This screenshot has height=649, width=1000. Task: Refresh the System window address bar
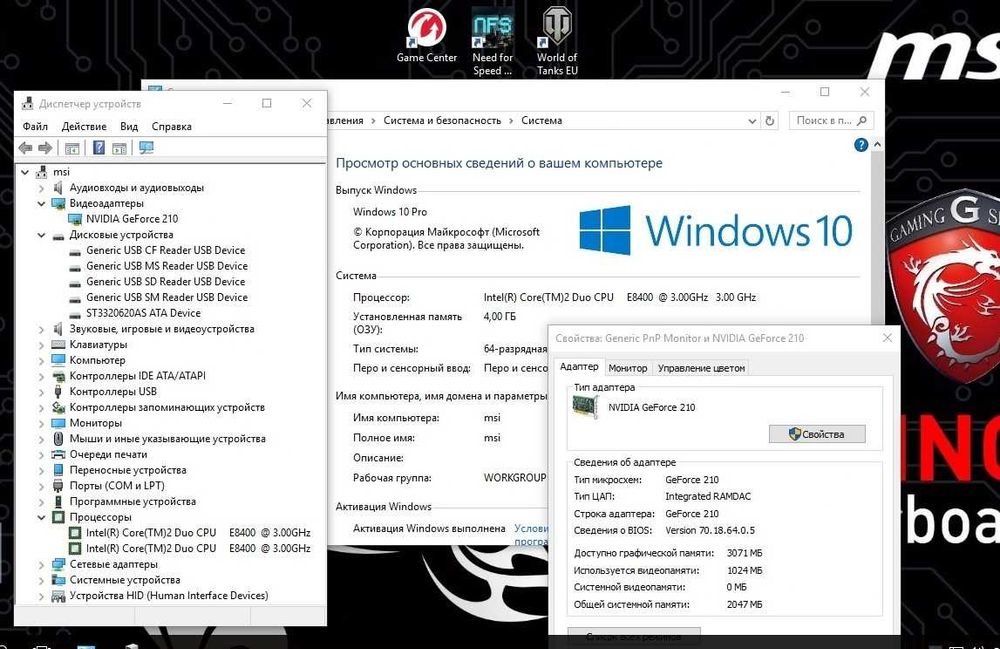coord(770,120)
